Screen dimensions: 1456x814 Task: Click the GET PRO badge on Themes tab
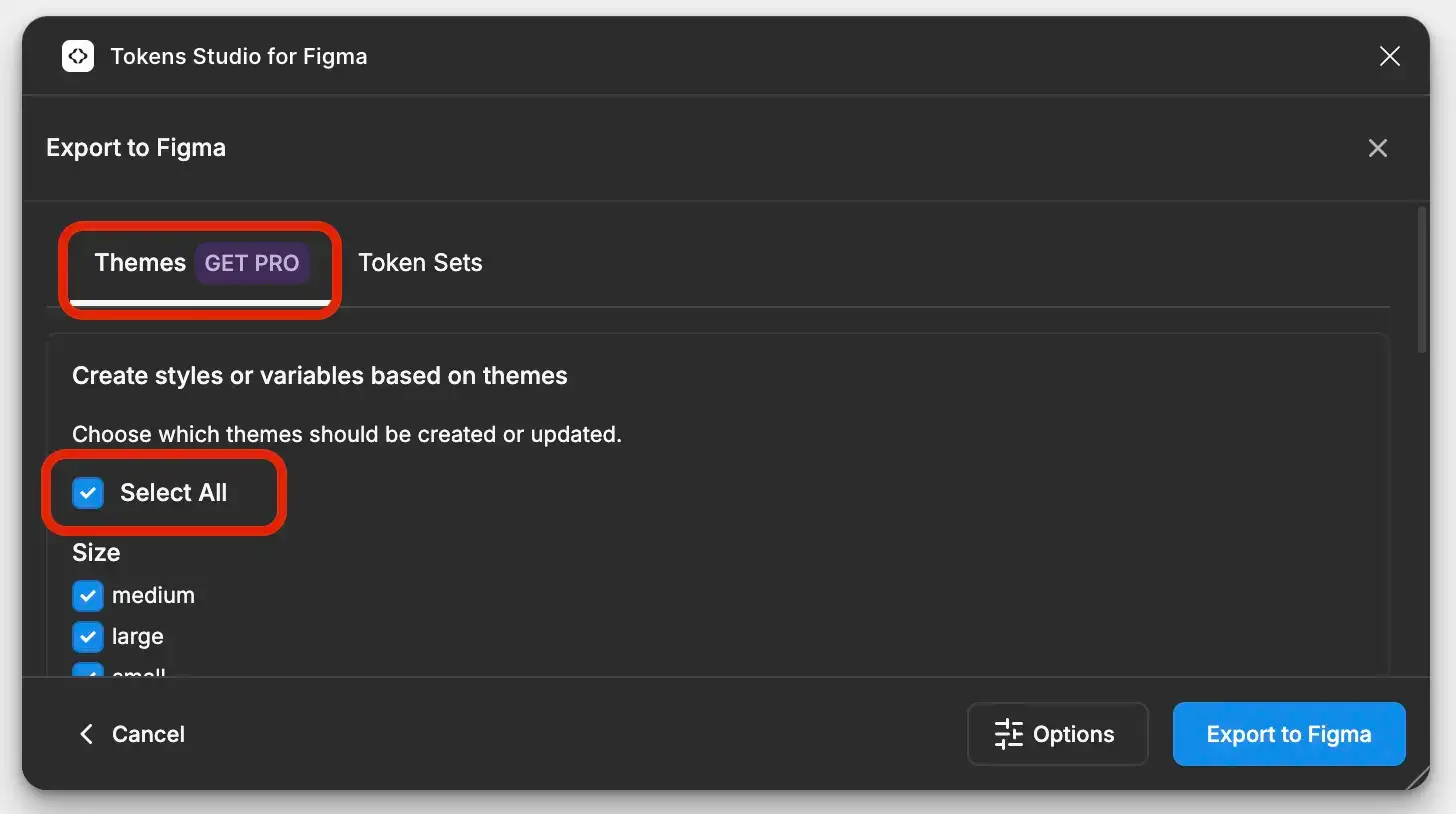point(252,263)
